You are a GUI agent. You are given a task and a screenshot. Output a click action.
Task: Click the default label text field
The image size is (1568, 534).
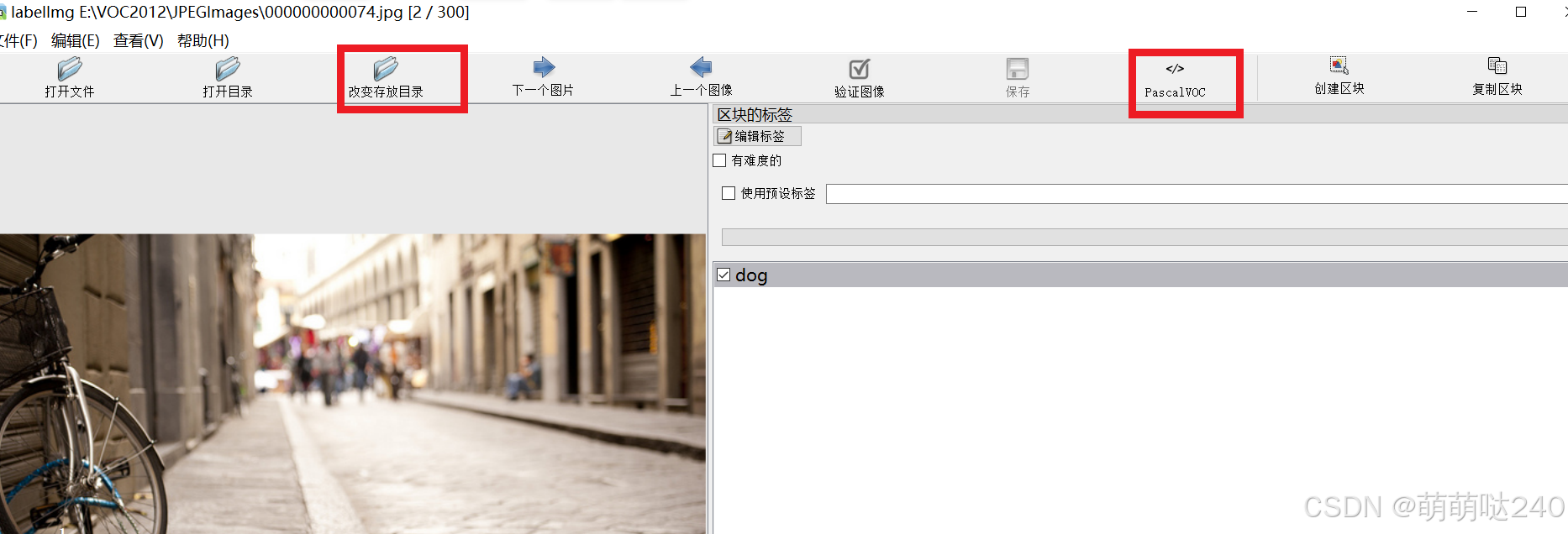1193,194
